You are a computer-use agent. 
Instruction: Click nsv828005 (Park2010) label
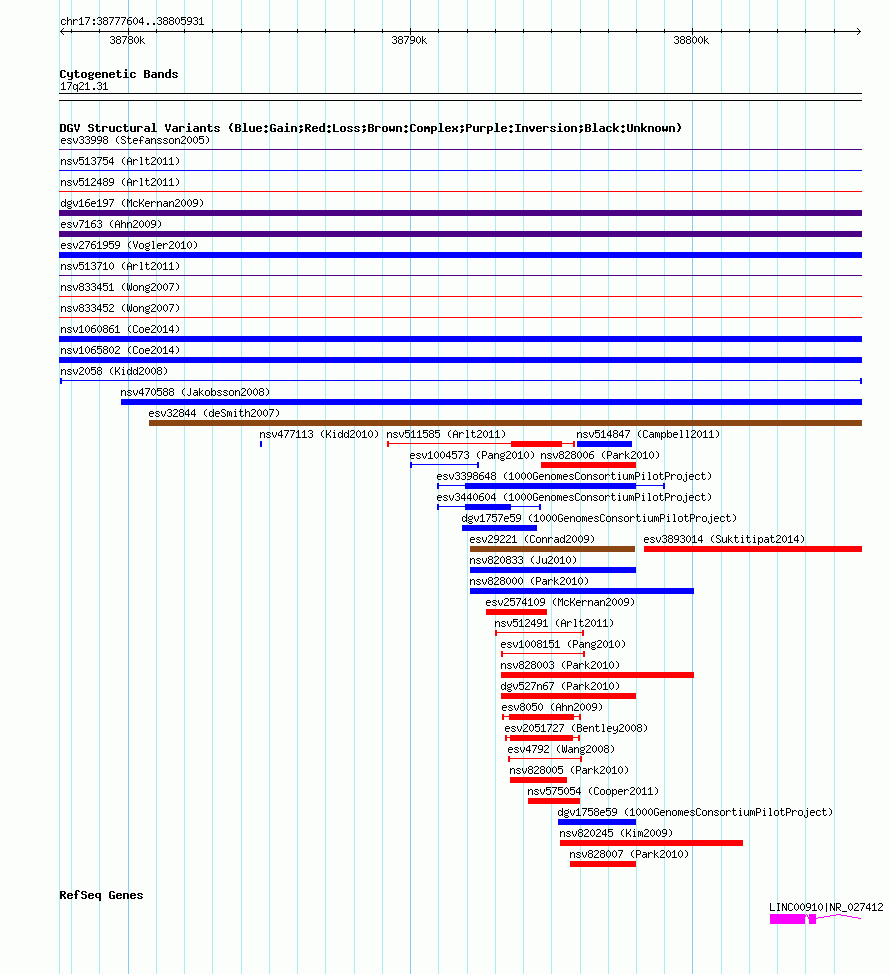pyautogui.click(x=569, y=771)
